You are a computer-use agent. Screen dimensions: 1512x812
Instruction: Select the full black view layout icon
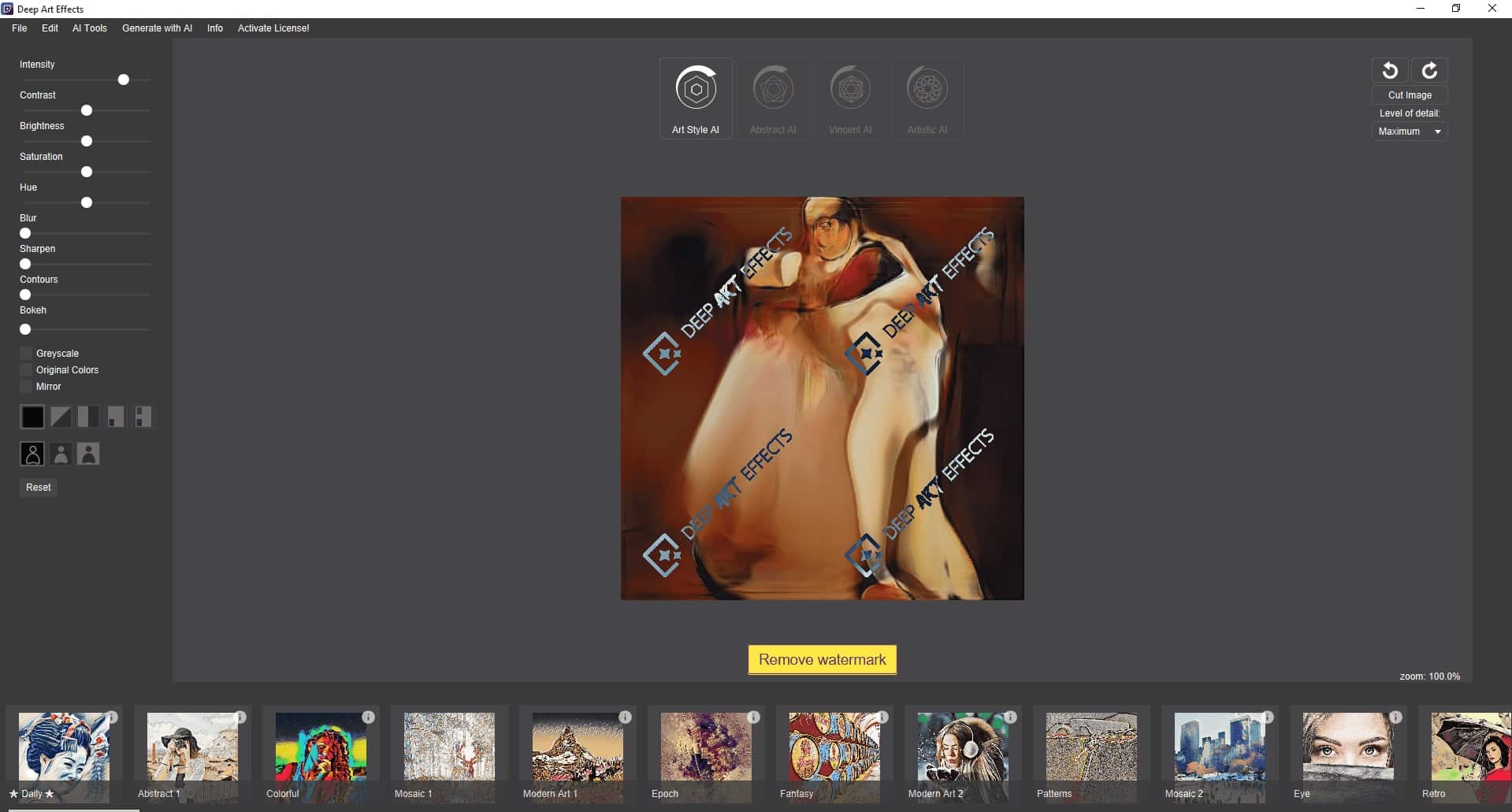click(x=32, y=417)
